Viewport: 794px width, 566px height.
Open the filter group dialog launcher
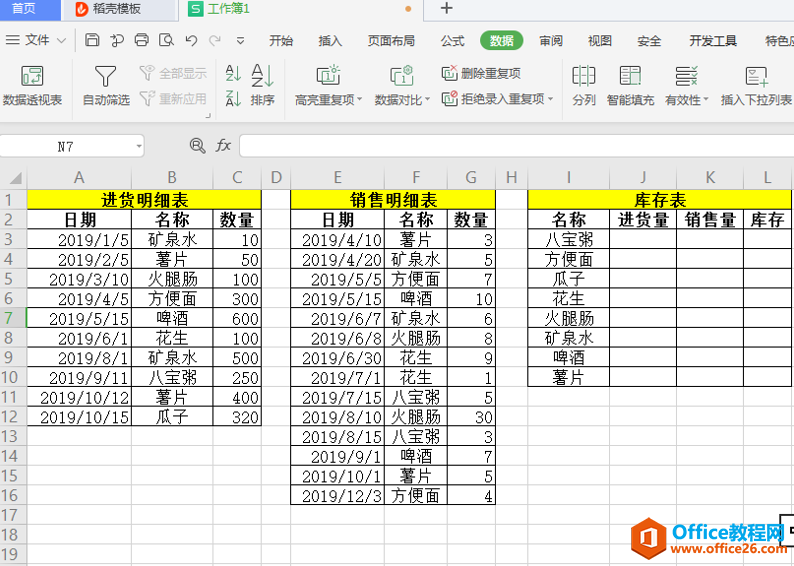click(x=208, y=115)
